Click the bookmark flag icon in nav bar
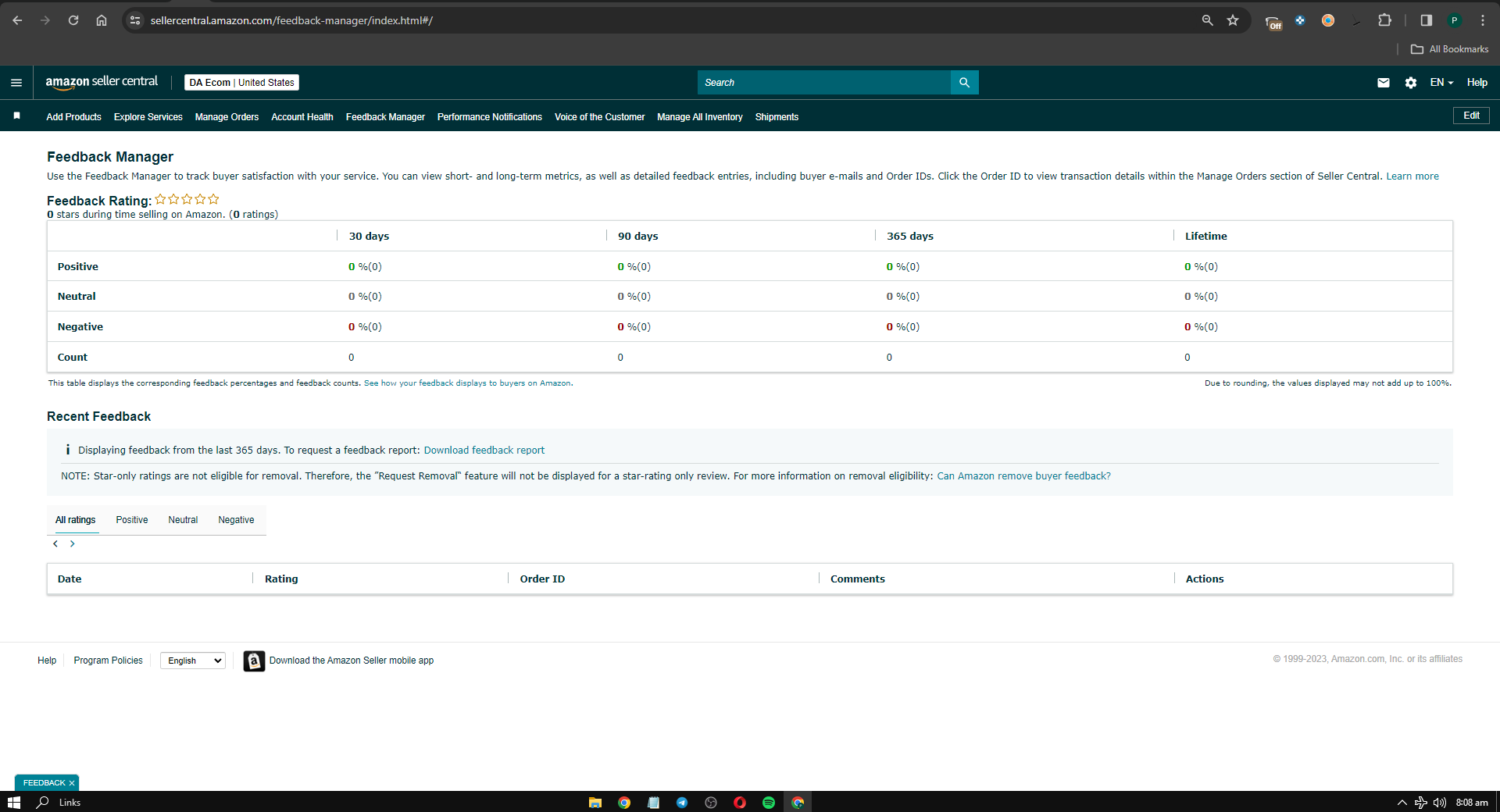 16,116
